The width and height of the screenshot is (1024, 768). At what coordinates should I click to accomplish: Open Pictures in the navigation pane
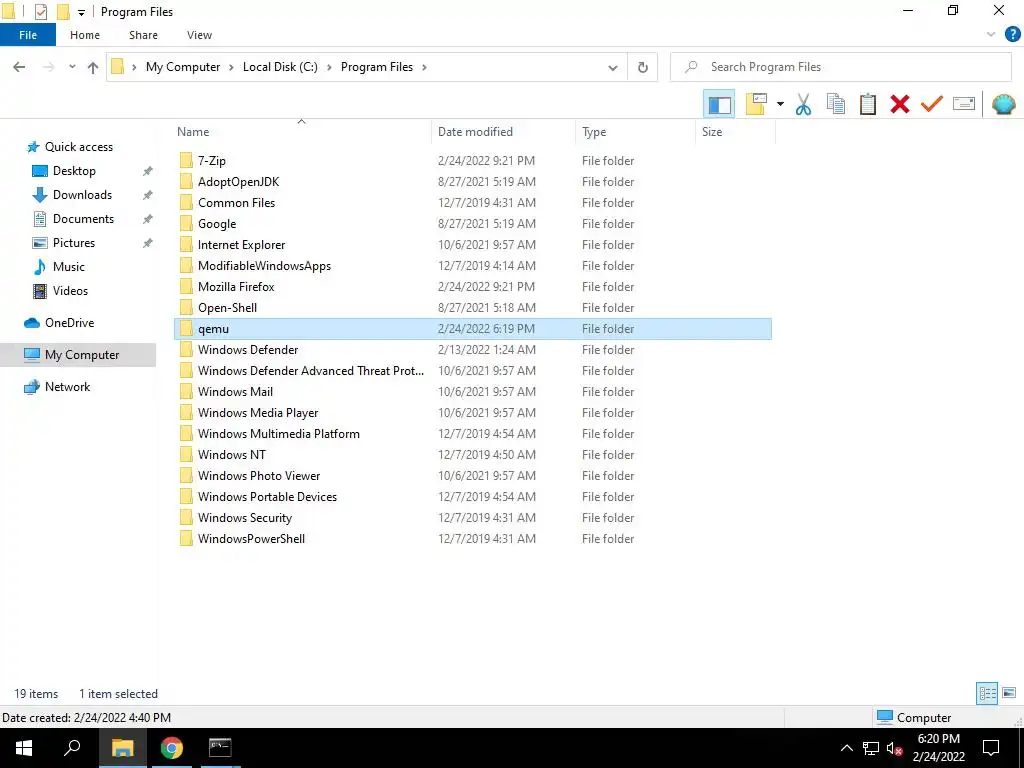point(73,243)
